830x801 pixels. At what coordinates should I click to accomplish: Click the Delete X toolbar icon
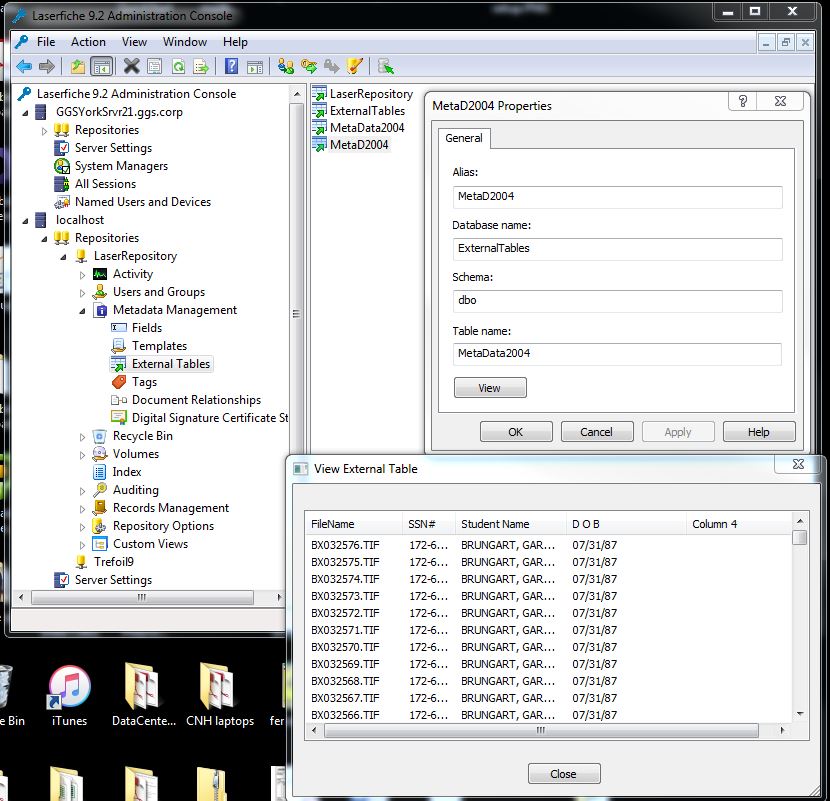(x=131, y=67)
